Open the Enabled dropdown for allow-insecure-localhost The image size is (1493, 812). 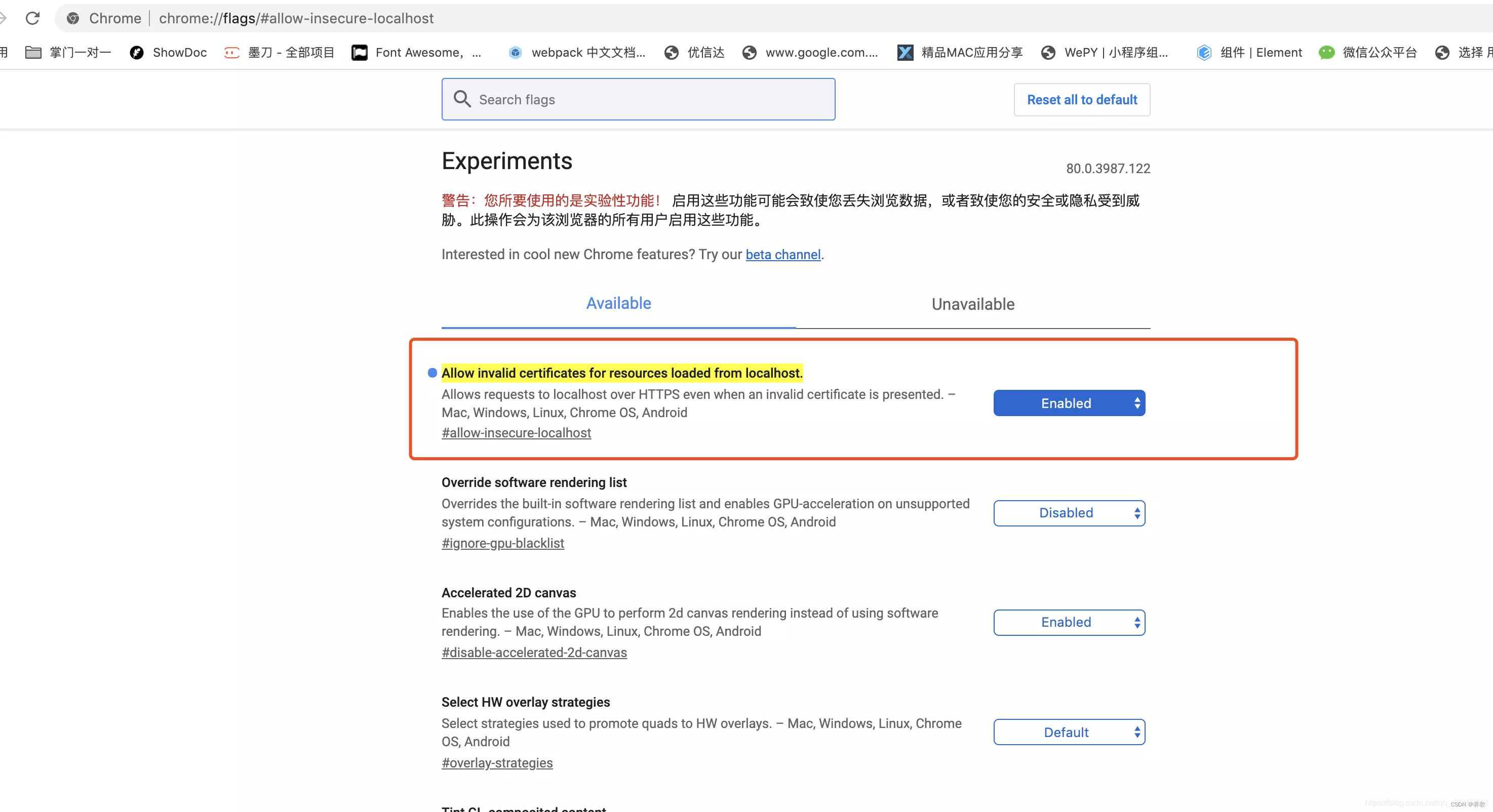1069,402
